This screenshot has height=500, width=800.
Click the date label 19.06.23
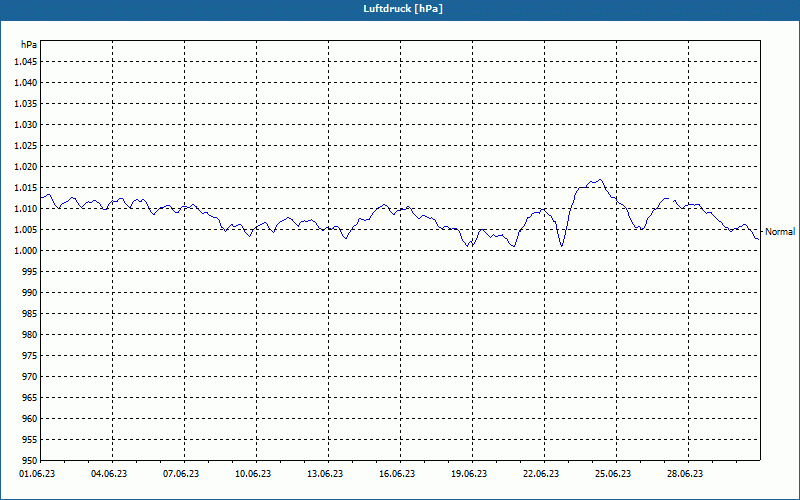pos(469,474)
